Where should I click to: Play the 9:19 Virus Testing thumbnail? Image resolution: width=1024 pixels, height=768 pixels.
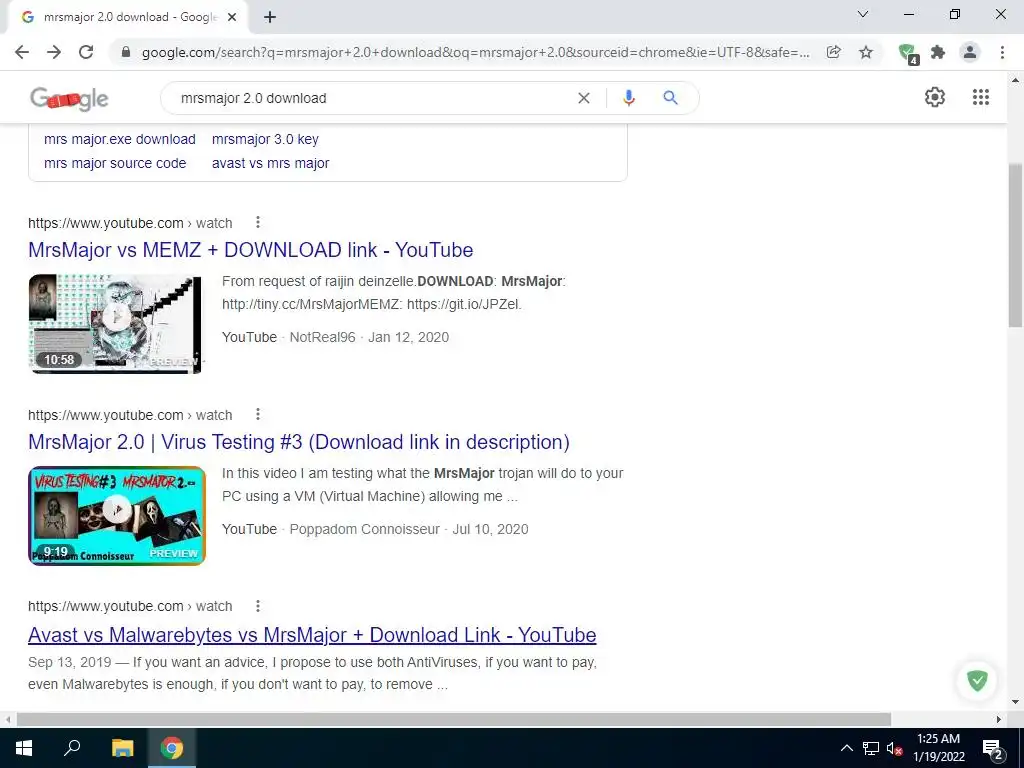pos(117,516)
